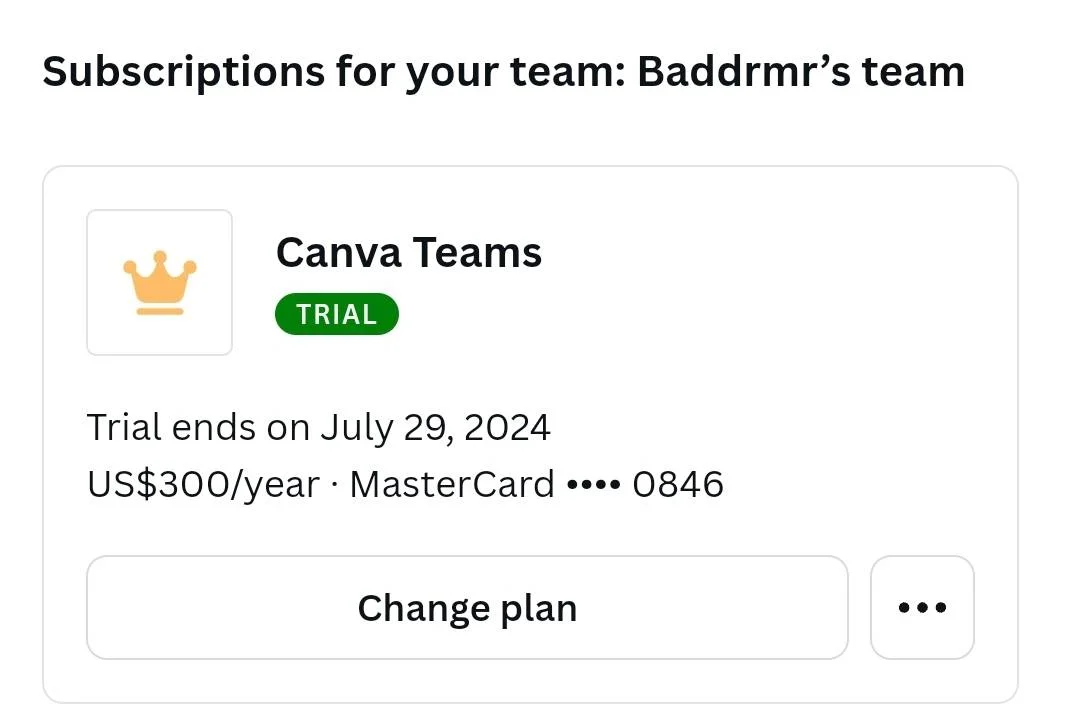The height and width of the screenshot is (715, 1076).
Task: Click the date July 29, 2024
Action: [435, 427]
